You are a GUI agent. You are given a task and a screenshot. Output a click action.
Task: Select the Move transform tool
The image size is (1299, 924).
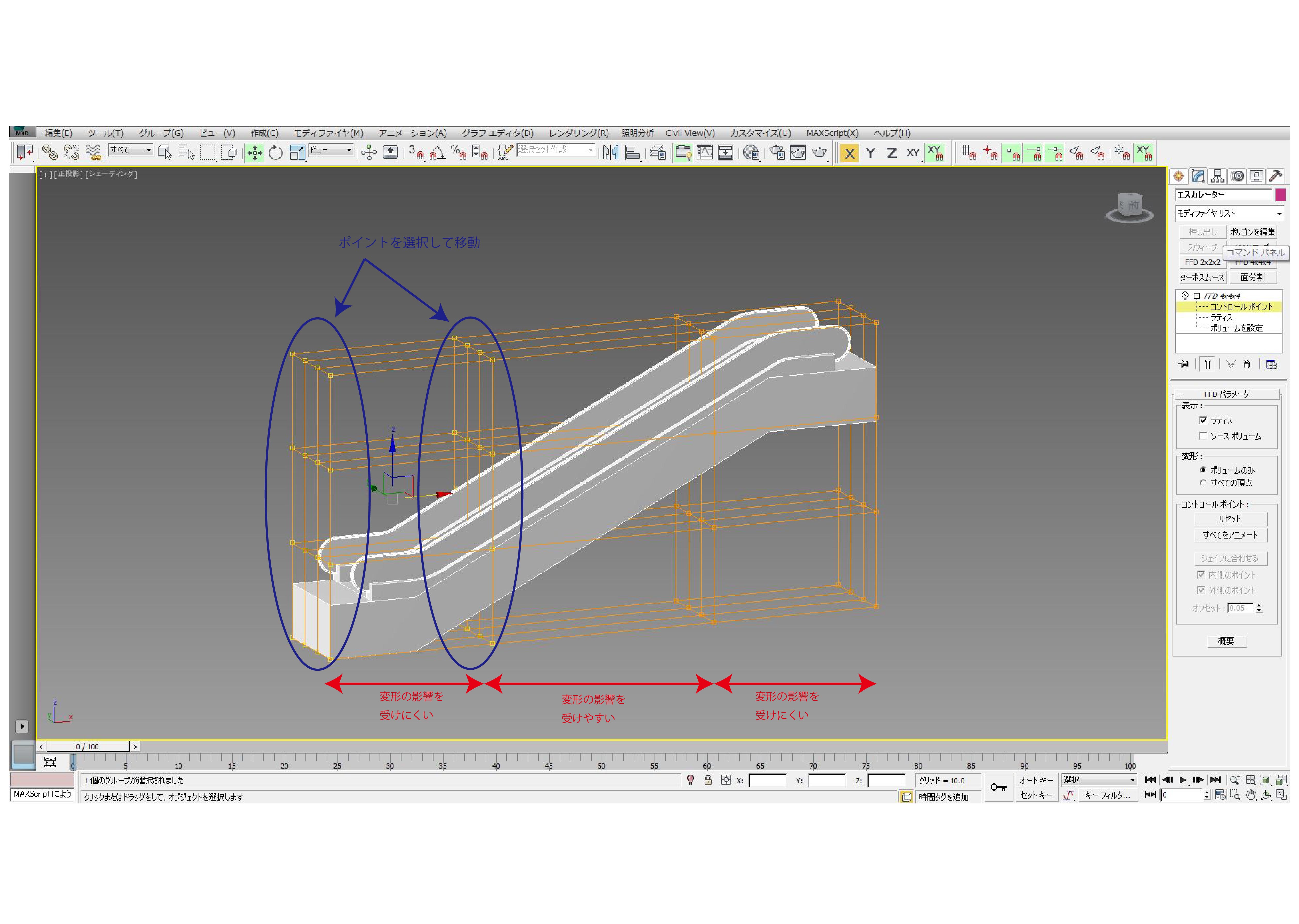pyautogui.click(x=254, y=153)
